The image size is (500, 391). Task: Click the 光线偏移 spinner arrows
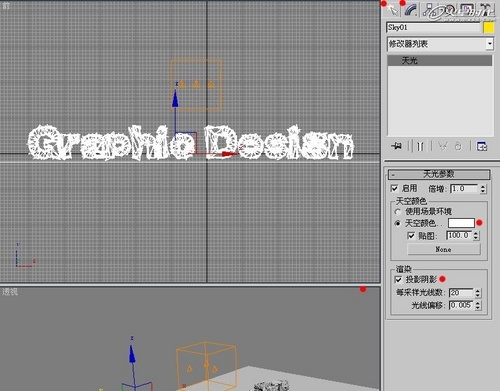(x=478, y=305)
